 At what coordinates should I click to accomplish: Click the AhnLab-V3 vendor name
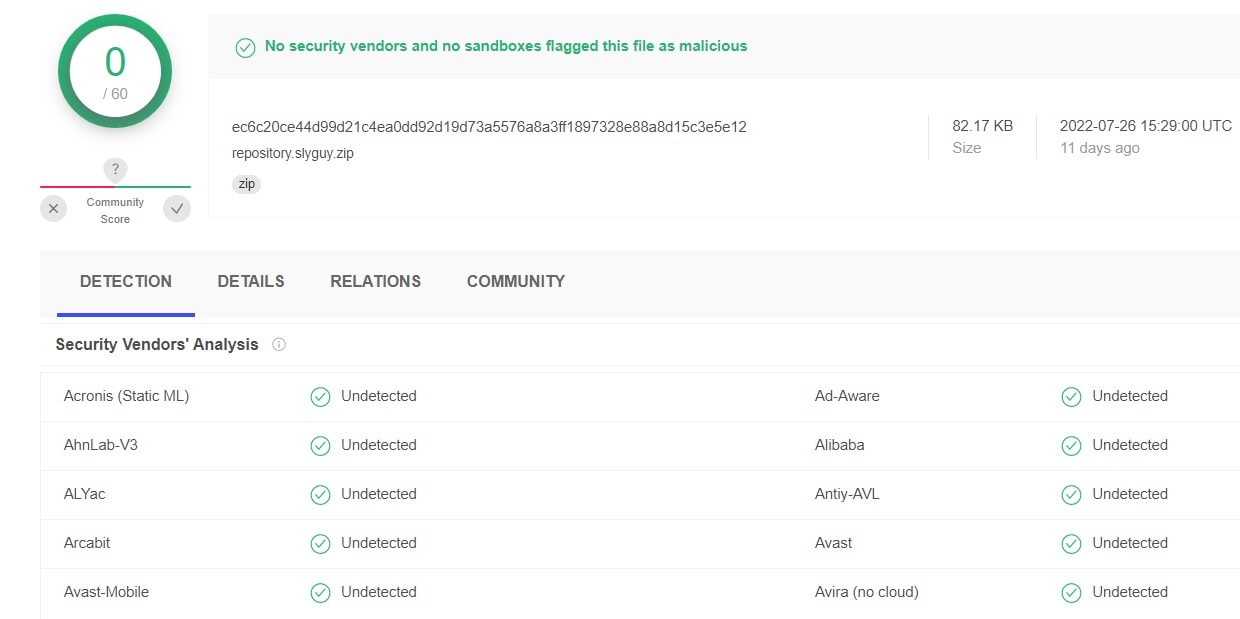pos(101,445)
